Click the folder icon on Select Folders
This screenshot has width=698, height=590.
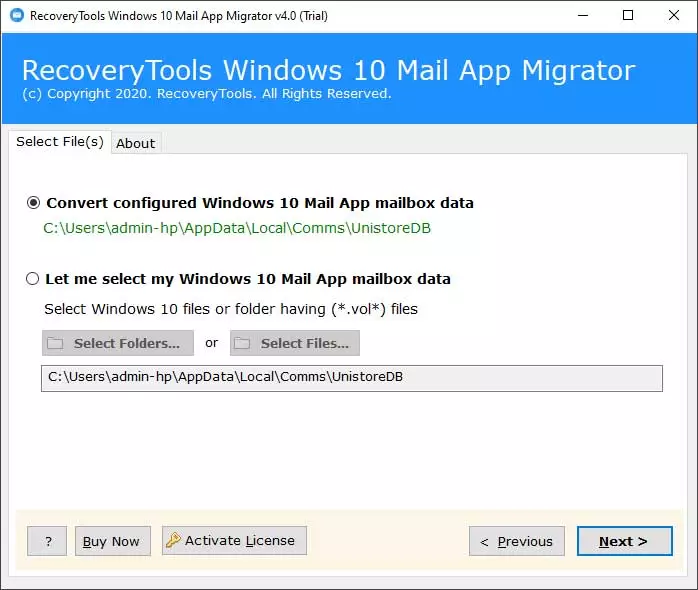[x=56, y=344]
